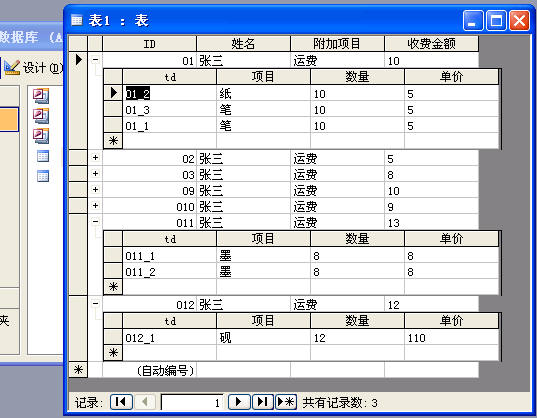Click new record navigation button with asterisk
537x418 pixels.
(x=286, y=402)
